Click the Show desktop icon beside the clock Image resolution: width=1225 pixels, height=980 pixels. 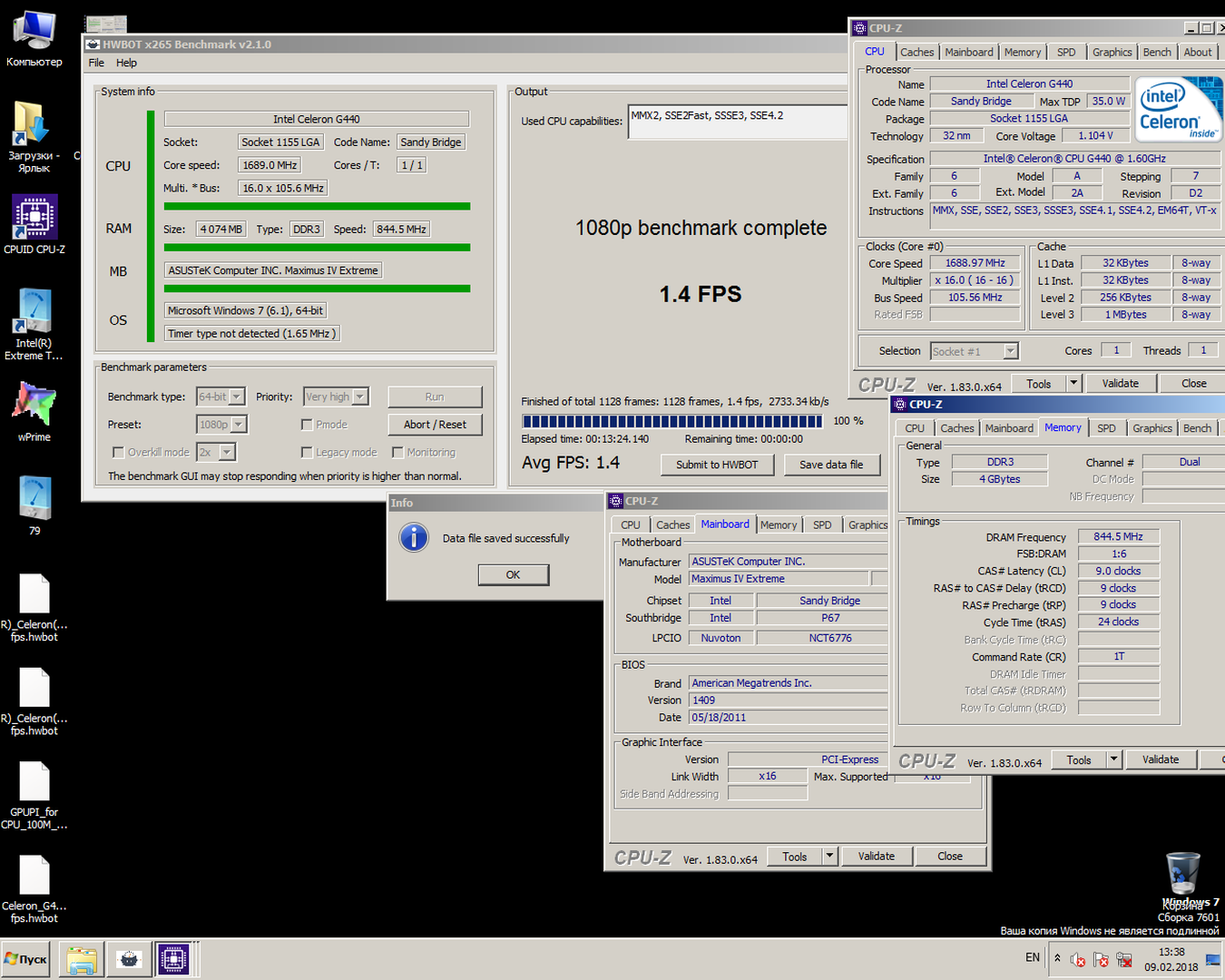point(1212,959)
